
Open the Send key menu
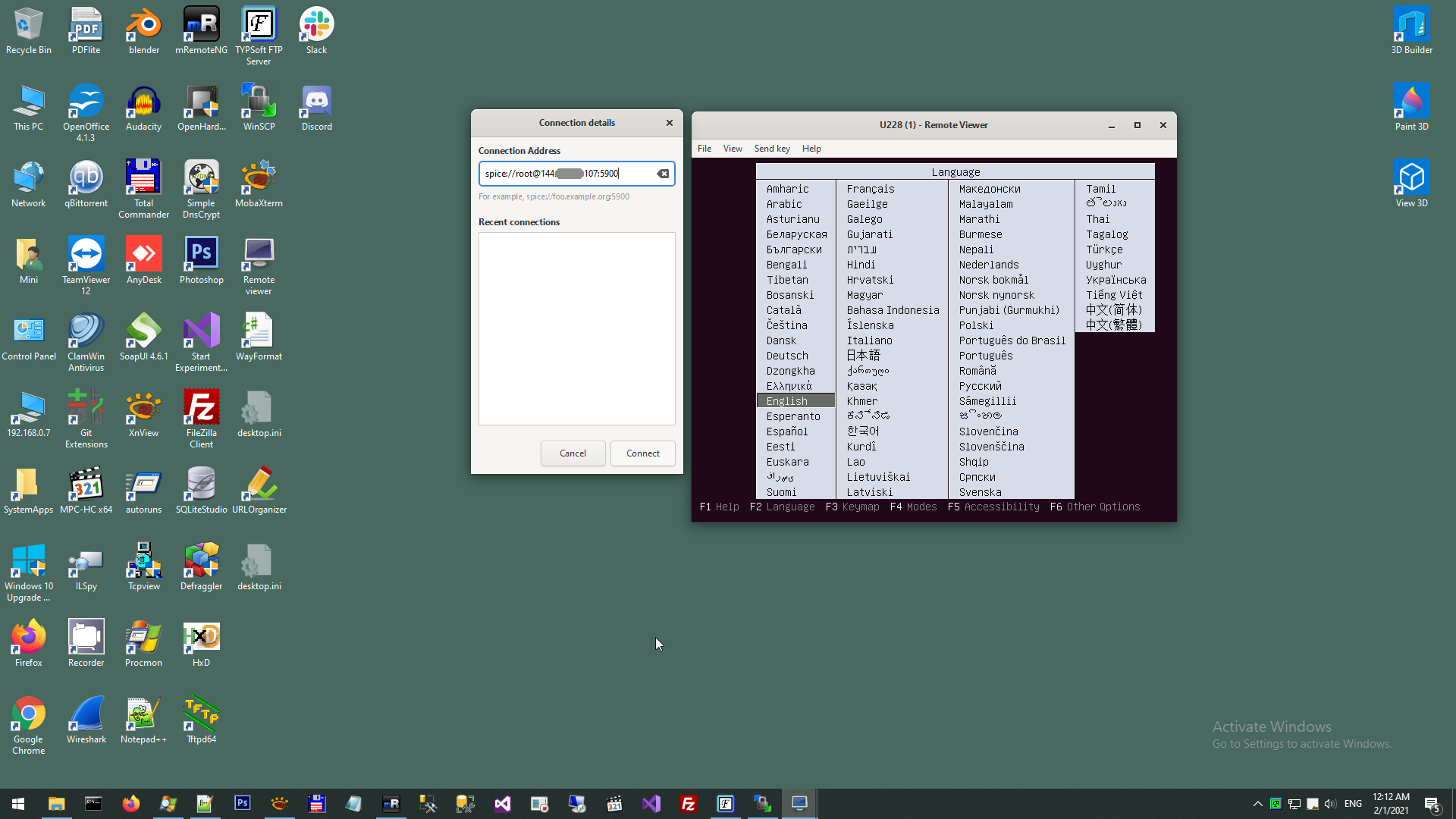[772, 149]
